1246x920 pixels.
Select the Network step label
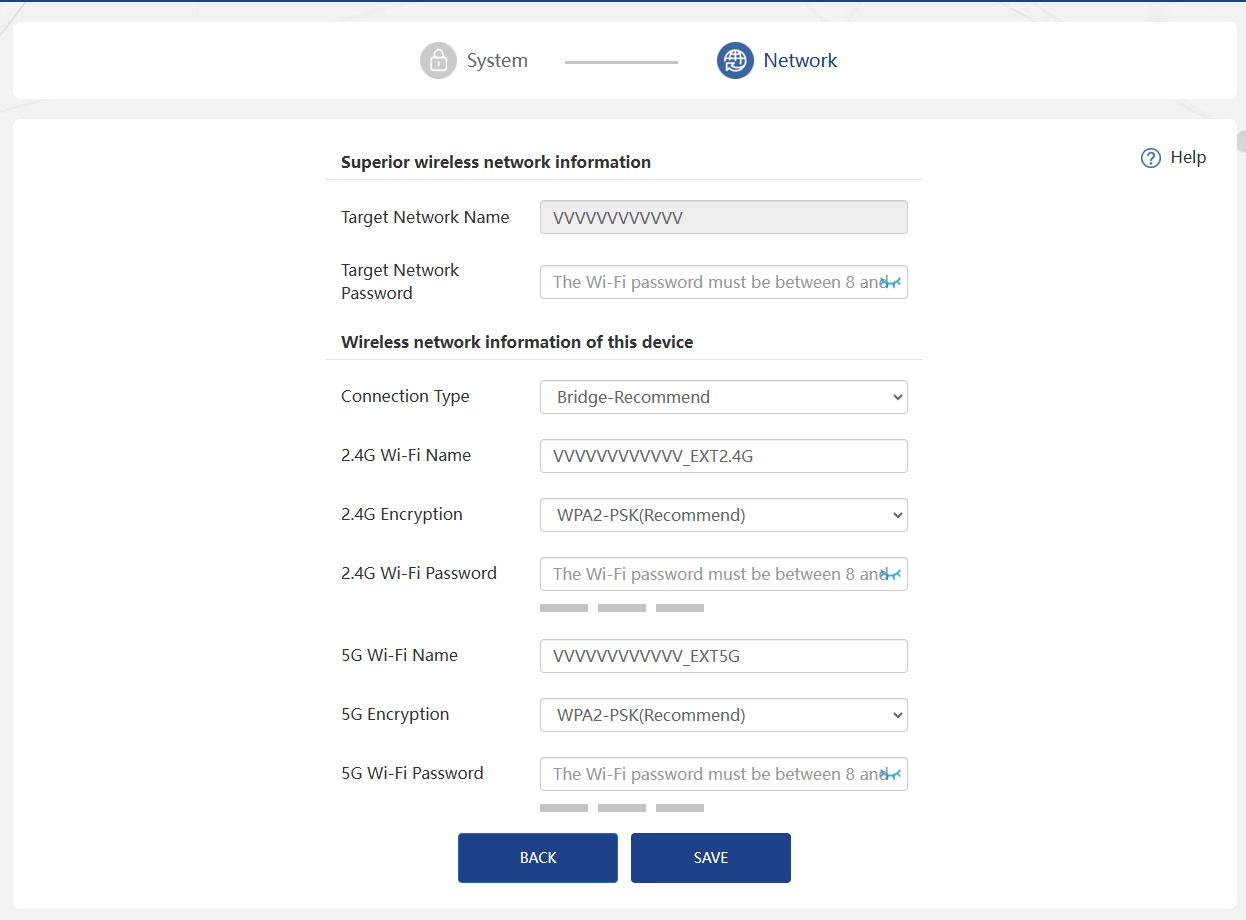click(800, 61)
